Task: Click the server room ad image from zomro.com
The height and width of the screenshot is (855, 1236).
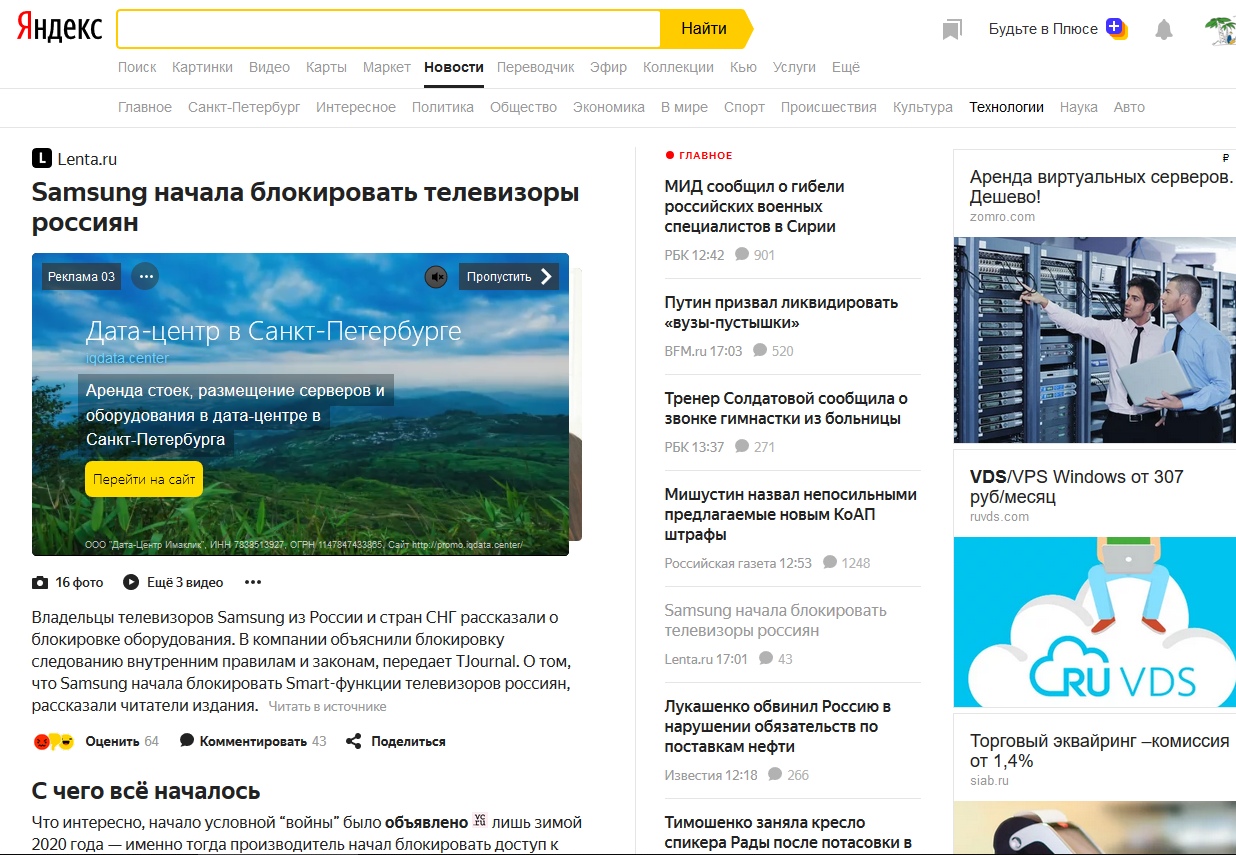Action: click(1095, 340)
